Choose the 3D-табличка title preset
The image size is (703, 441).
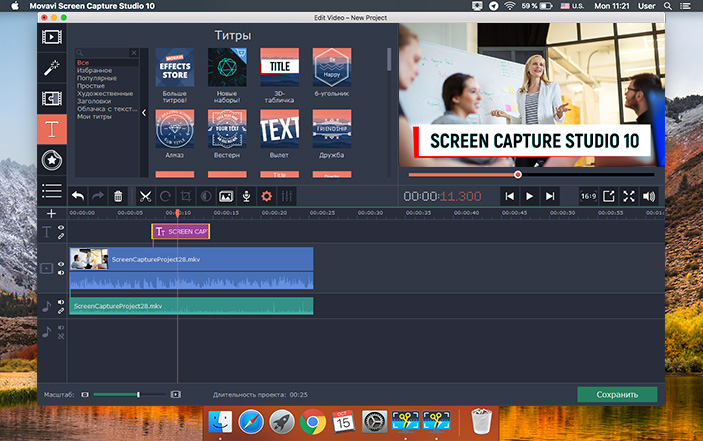(x=279, y=67)
